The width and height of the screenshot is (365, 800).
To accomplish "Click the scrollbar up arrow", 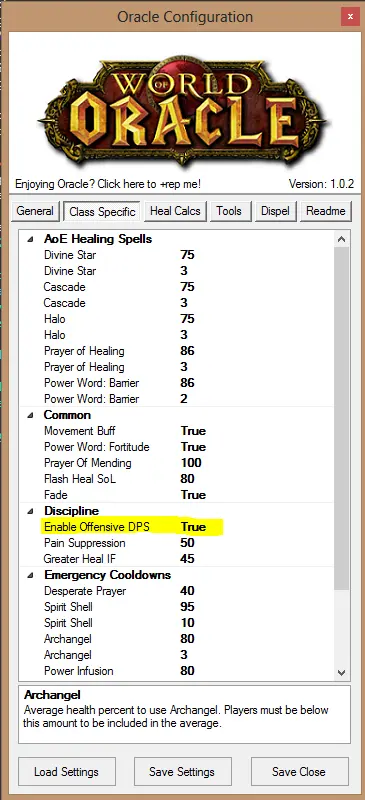I will pyautogui.click(x=342, y=239).
